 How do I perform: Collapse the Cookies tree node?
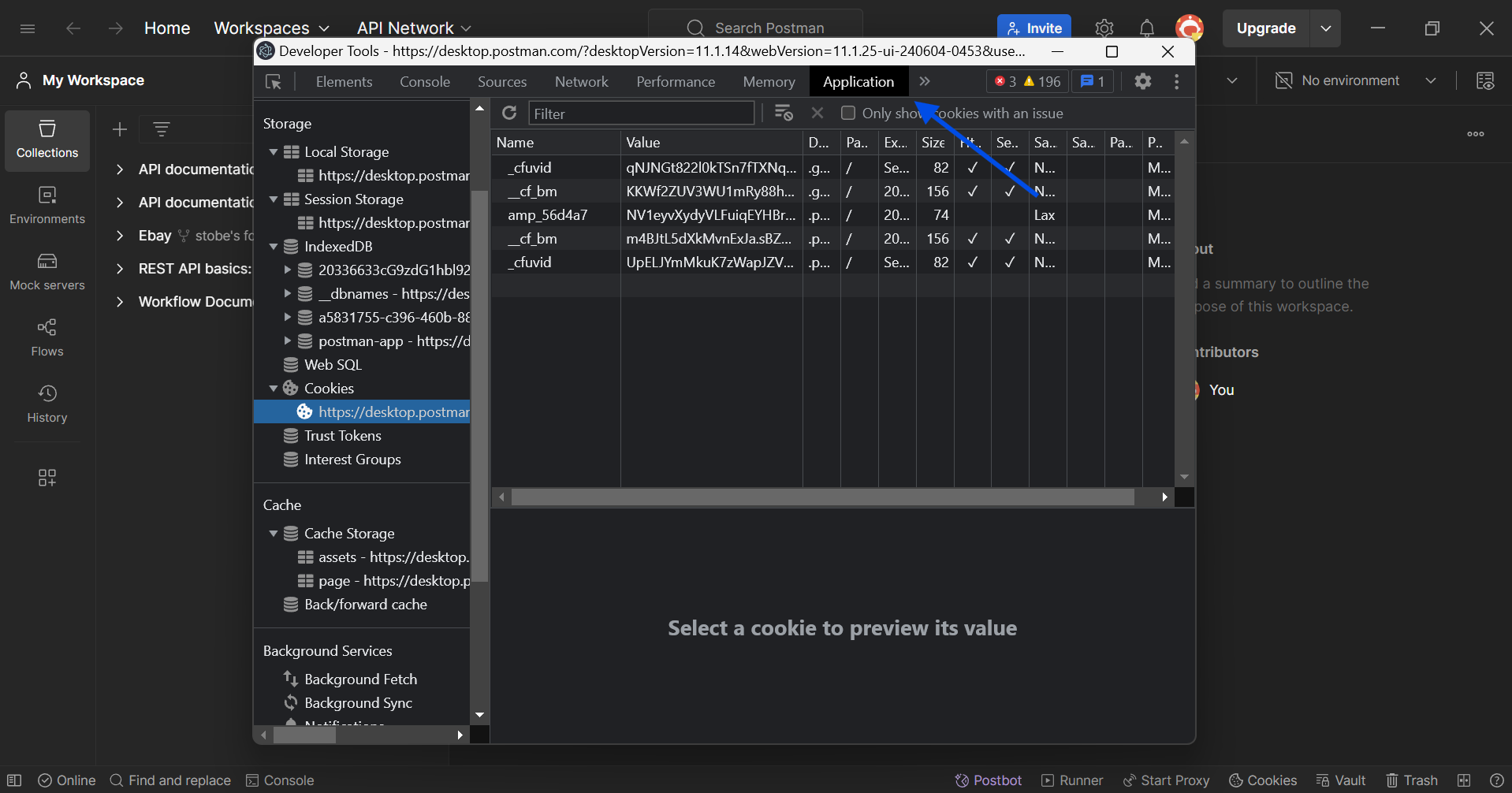[274, 389]
